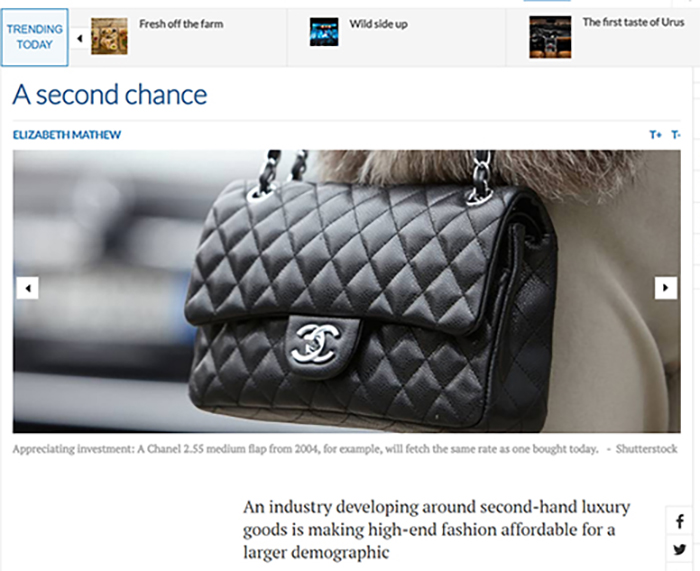Viewport: 700px width, 571px height.
Task: Increase text size with T+ icon
Action: (655, 134)
